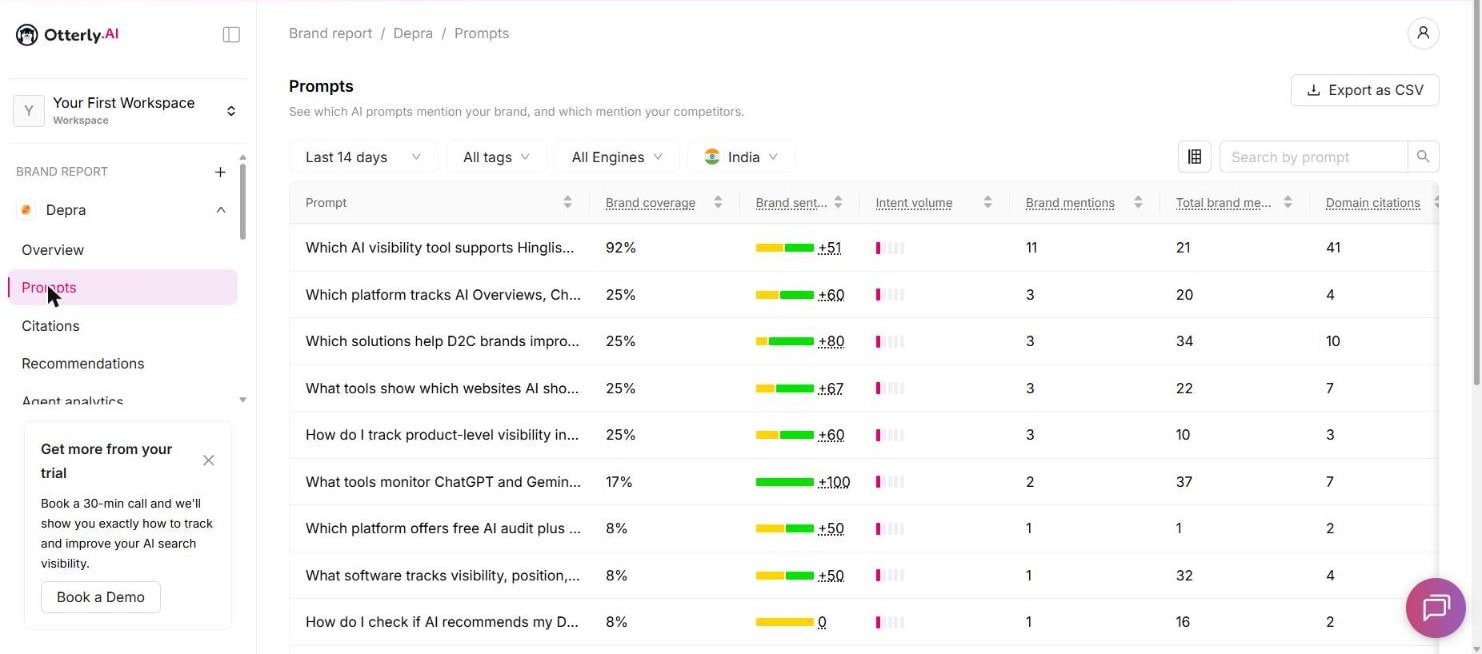Click the 92% brand coverage value
This screenshot has height=654, width=1482.
(x=620, y=248)
